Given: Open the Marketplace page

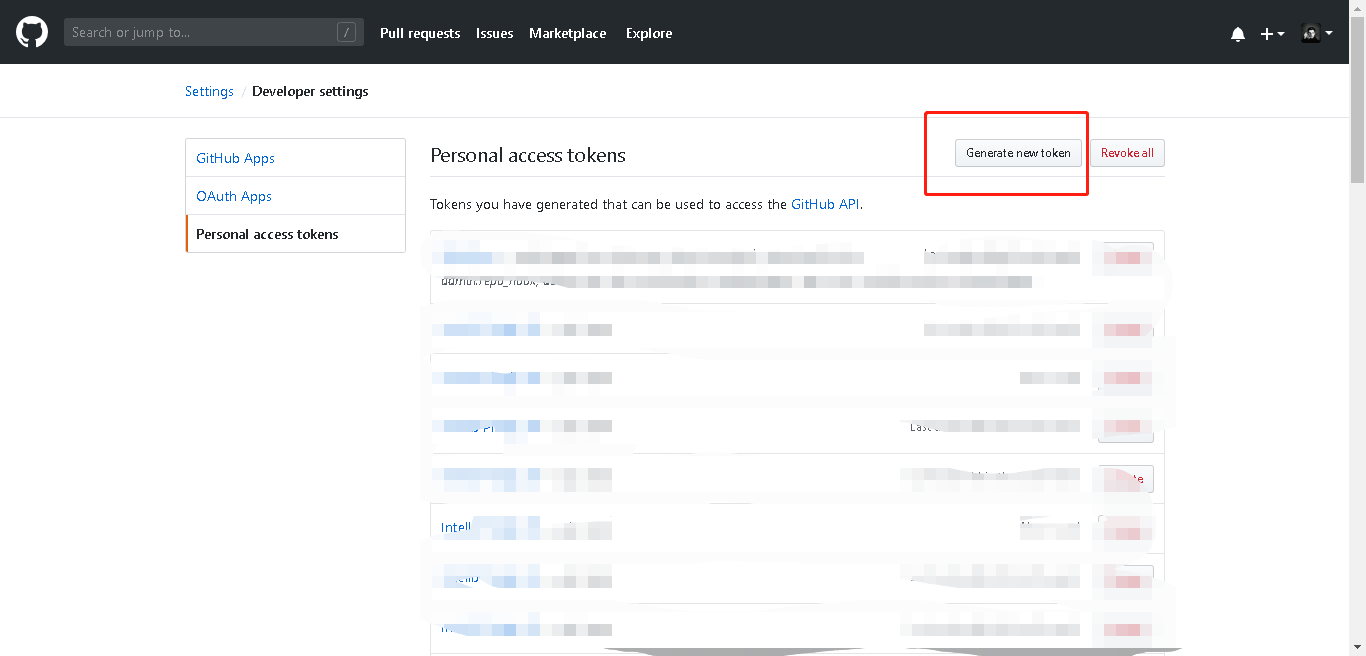Looking at the screenshot, I should click(x=567, y=33).
